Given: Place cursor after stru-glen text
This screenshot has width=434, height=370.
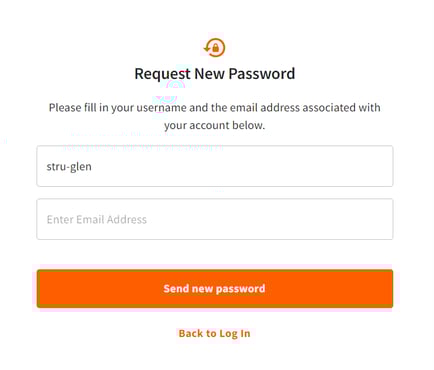Looking at the screenshot, I should click(x=92, y=166).
